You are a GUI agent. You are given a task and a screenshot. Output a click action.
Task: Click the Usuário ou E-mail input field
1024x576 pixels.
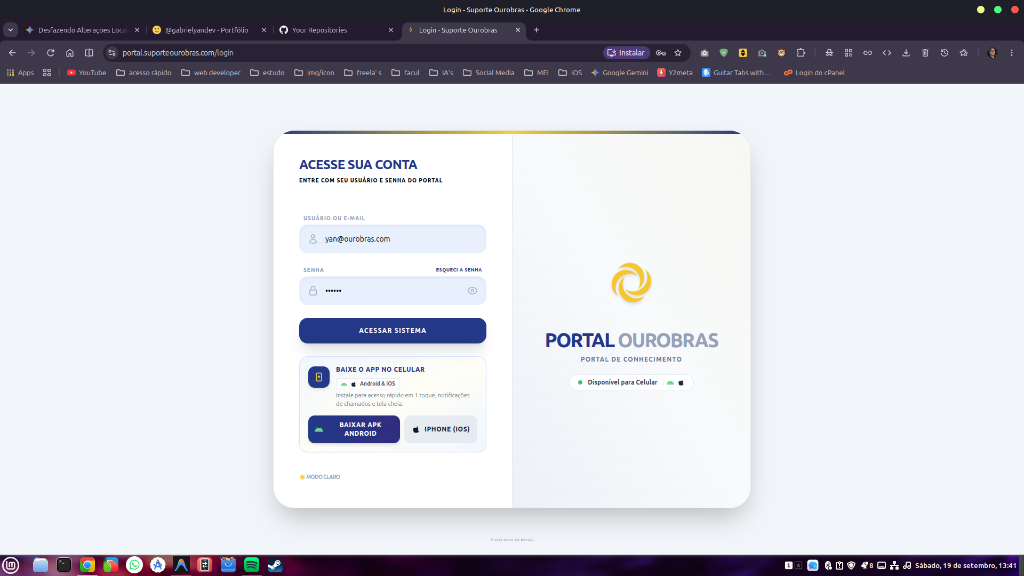pos(392,239)
